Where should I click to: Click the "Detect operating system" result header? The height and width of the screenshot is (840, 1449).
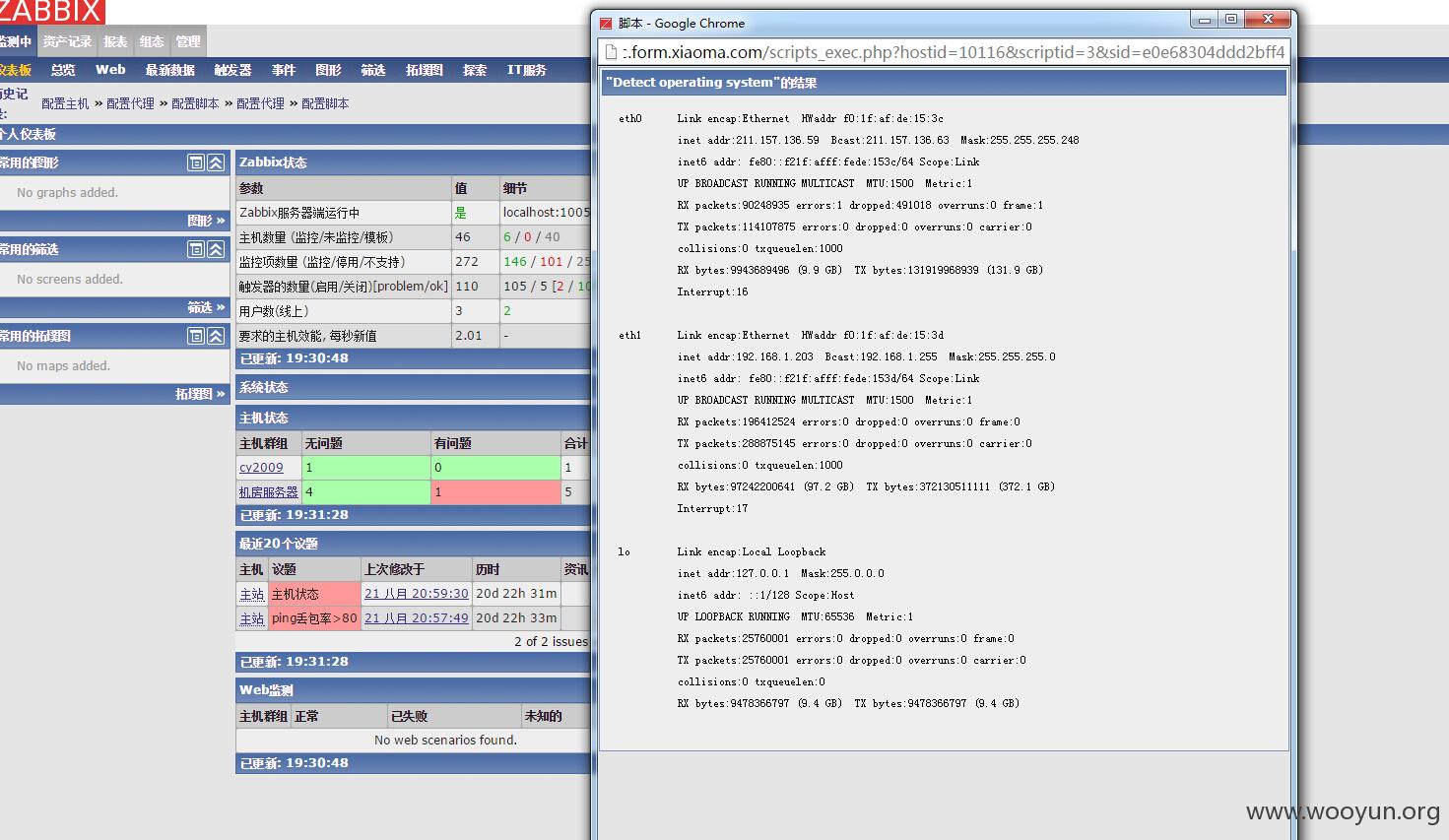[944, 83]
